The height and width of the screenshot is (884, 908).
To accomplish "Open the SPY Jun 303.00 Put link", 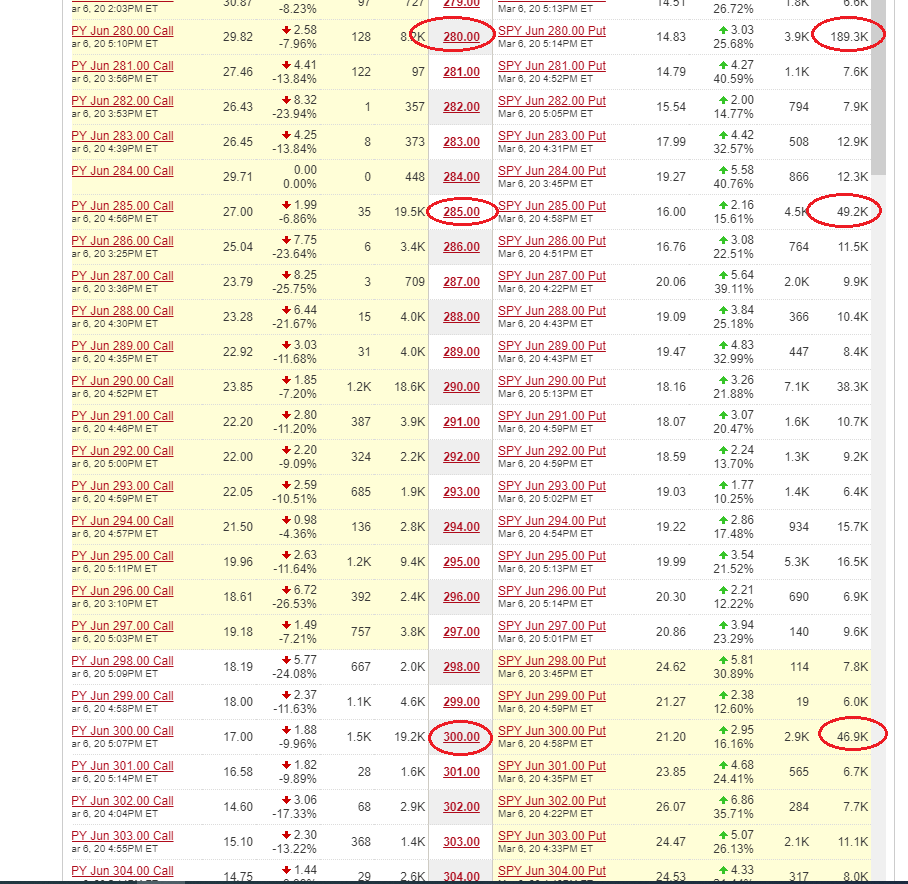I will (552, 835).
